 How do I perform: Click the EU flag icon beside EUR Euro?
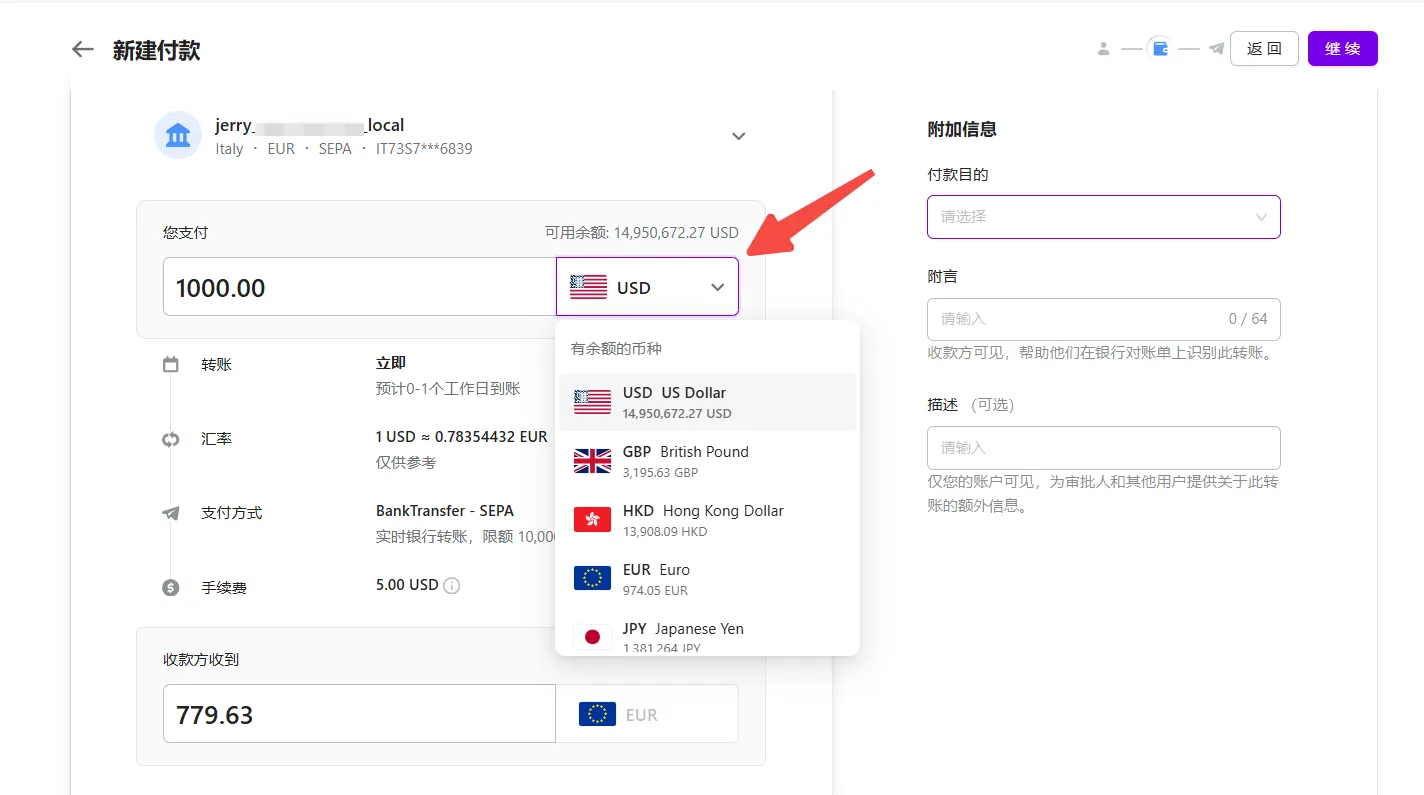[592, 579]
